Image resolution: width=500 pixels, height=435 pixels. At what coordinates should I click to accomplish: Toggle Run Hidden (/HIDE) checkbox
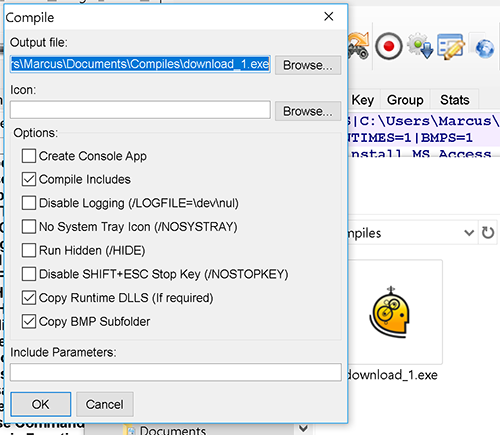[x=29, y=250]
